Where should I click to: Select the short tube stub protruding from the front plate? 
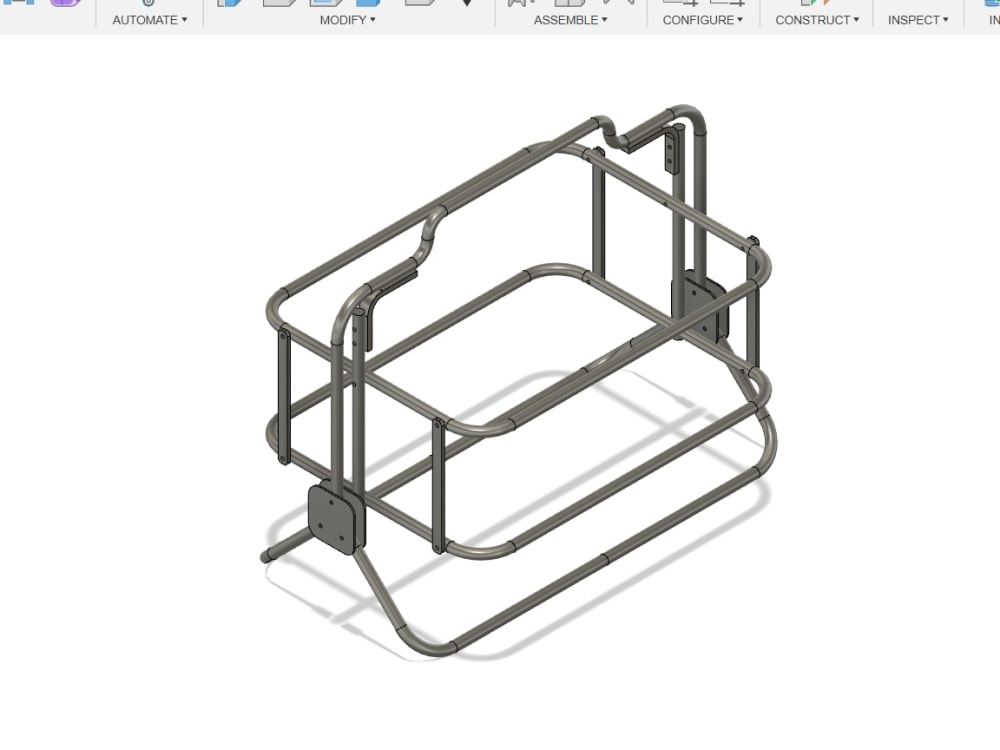coord(286,547)
